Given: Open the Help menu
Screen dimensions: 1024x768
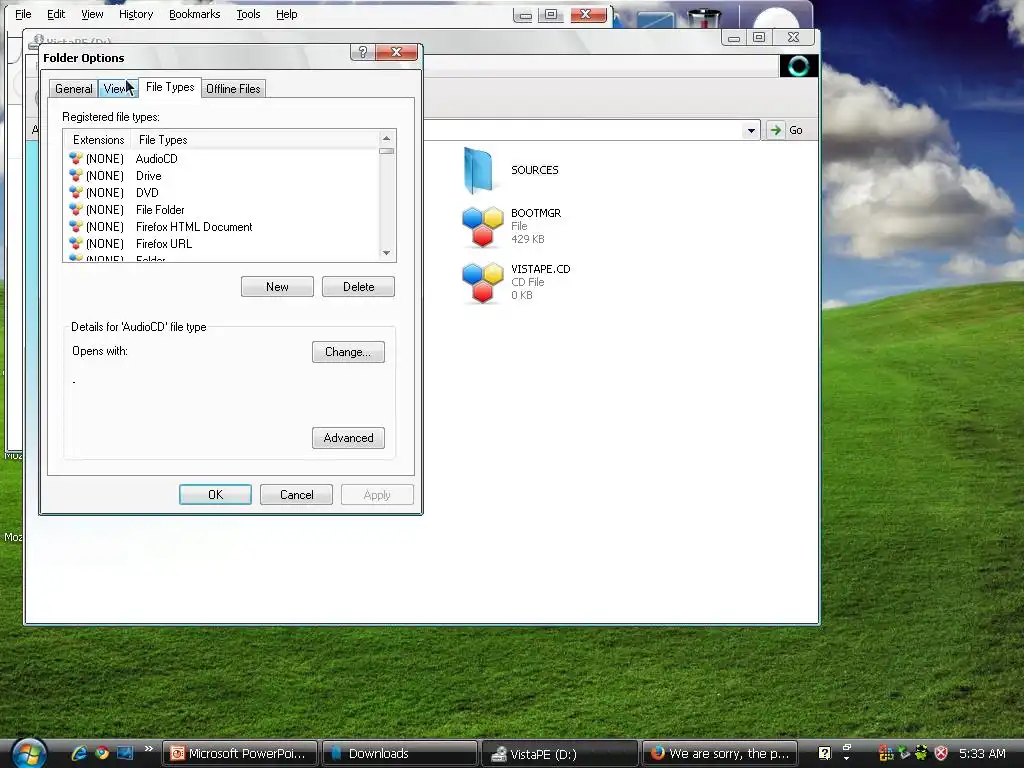Looking at the screenshot, I should (x=286, y=14).
